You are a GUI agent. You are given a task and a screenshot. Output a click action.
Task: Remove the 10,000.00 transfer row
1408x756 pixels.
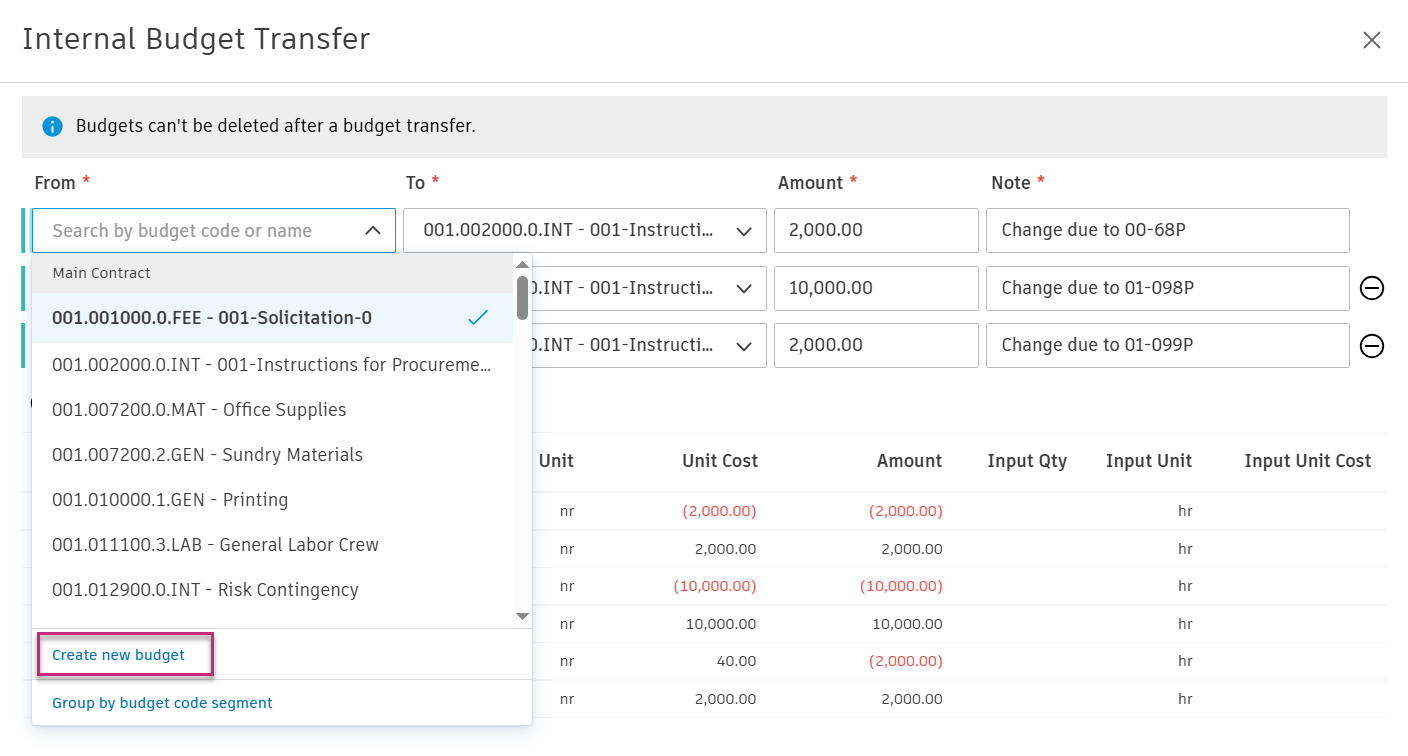1372,288
